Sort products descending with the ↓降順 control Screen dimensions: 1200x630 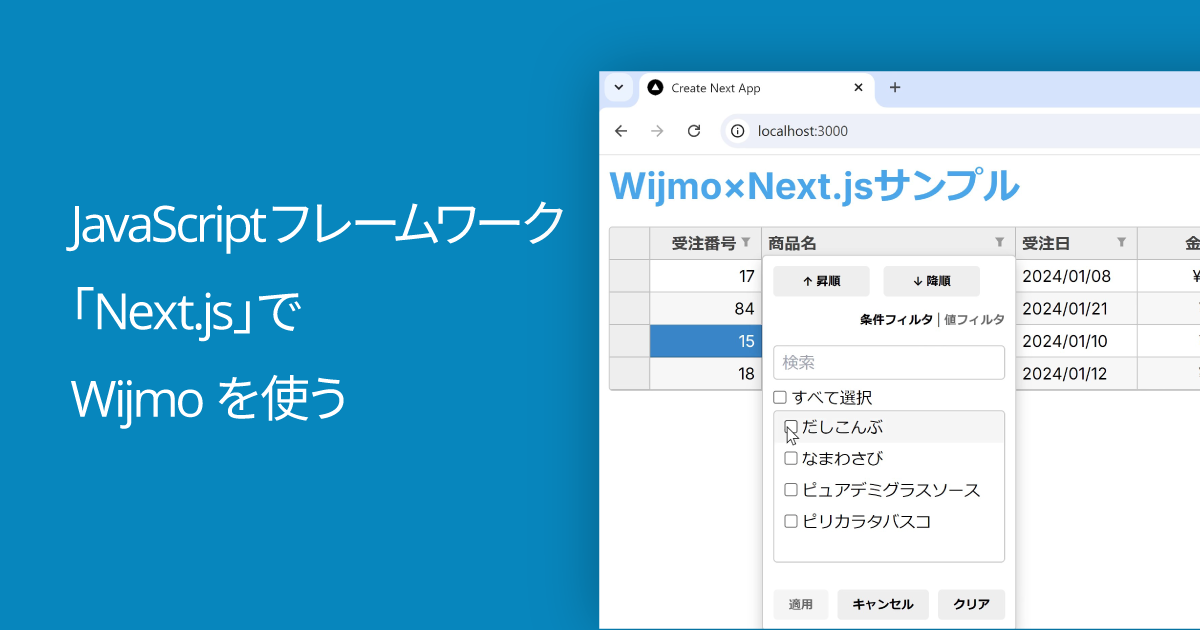coord(931,281)
